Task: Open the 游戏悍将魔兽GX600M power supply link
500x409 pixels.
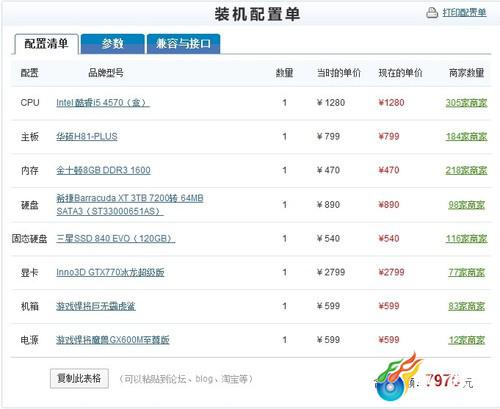Action: click(x=113, y=340)
